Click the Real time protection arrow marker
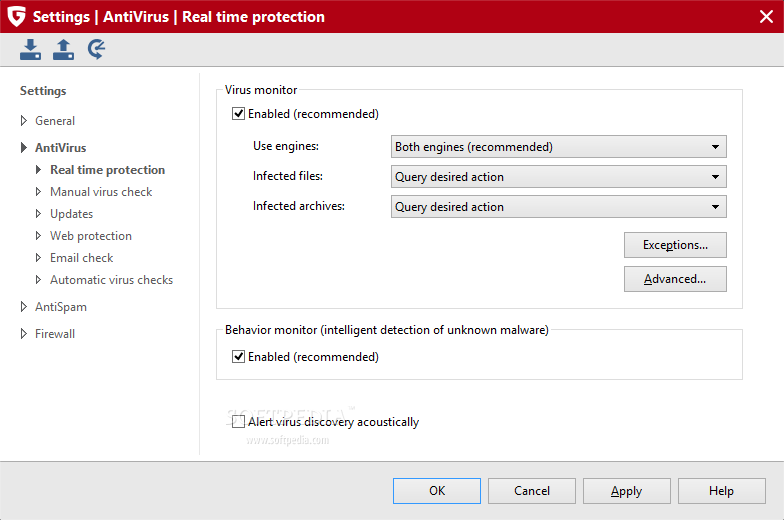Screen dimensions: 784x520 tap(38, 170)
